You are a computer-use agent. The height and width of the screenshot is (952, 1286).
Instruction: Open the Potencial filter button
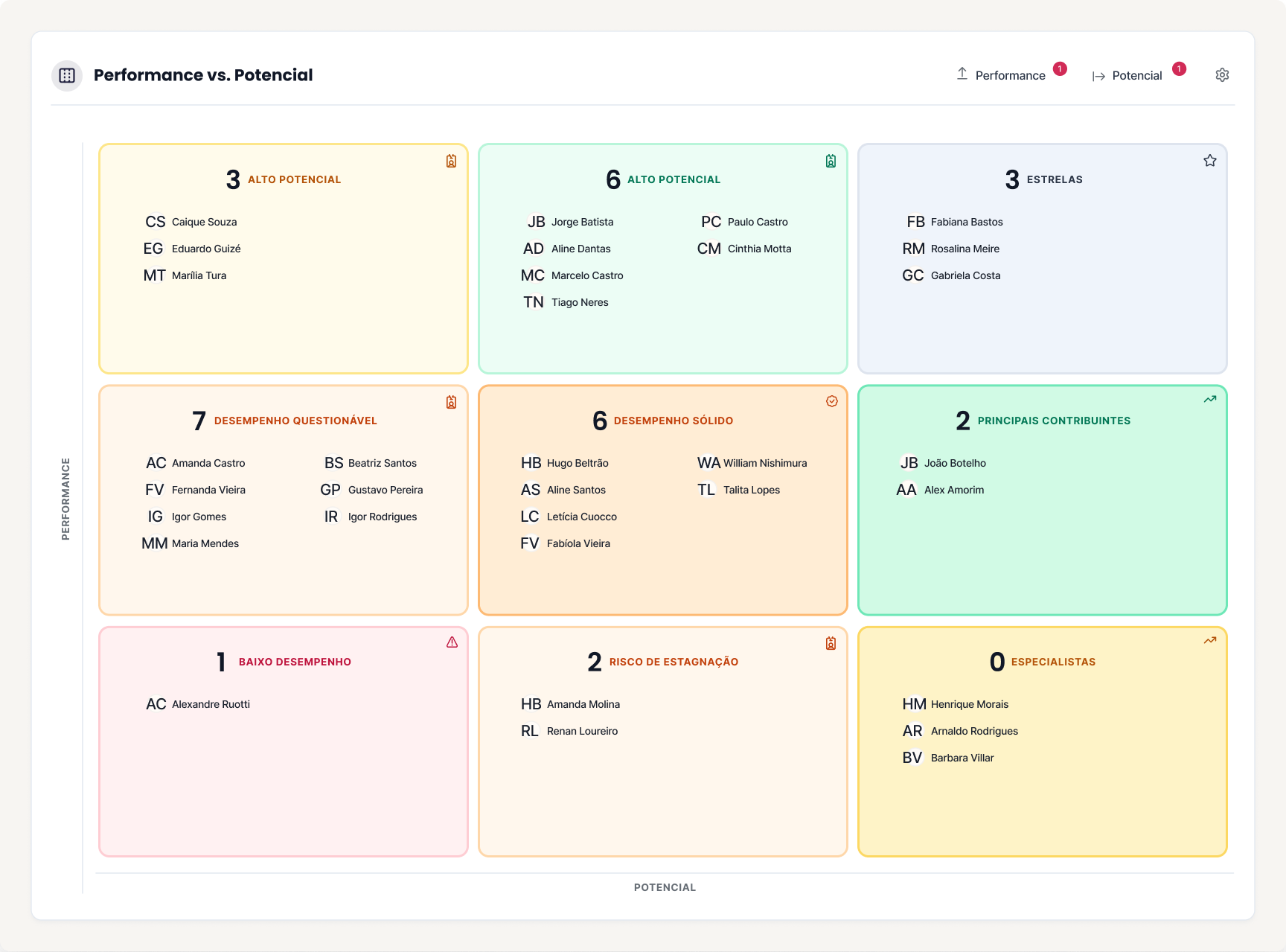click(x=1127, y=76)
